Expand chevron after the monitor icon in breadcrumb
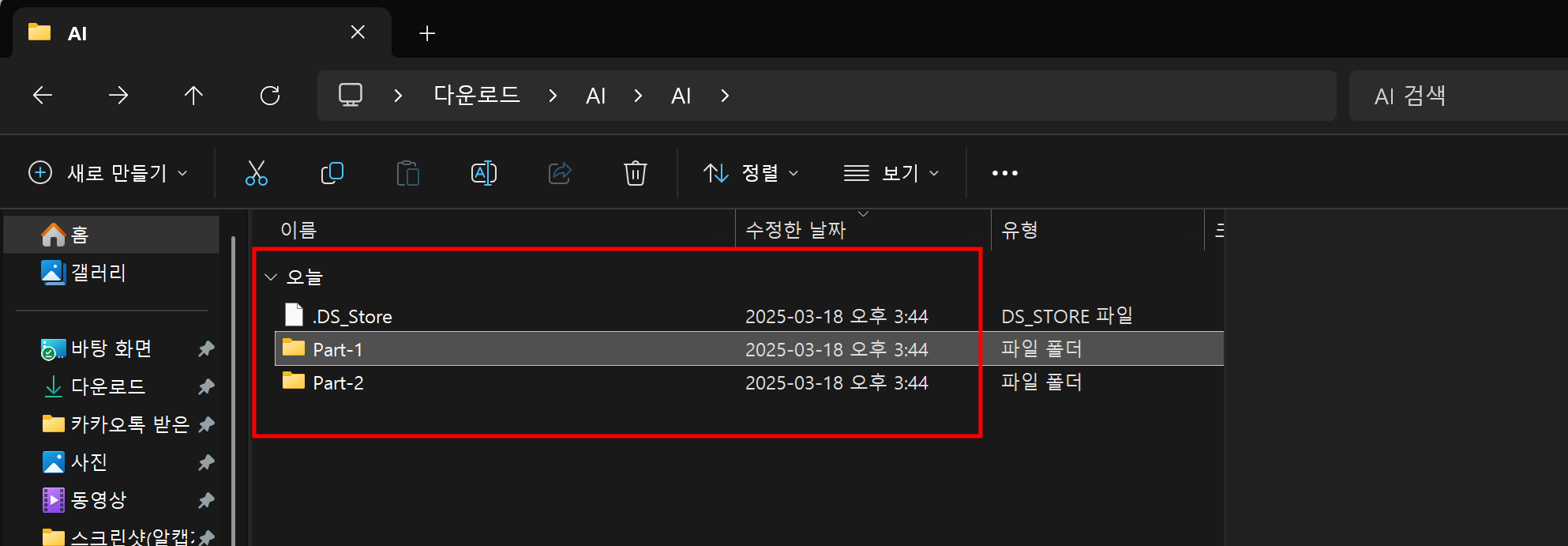 (398, 96)
